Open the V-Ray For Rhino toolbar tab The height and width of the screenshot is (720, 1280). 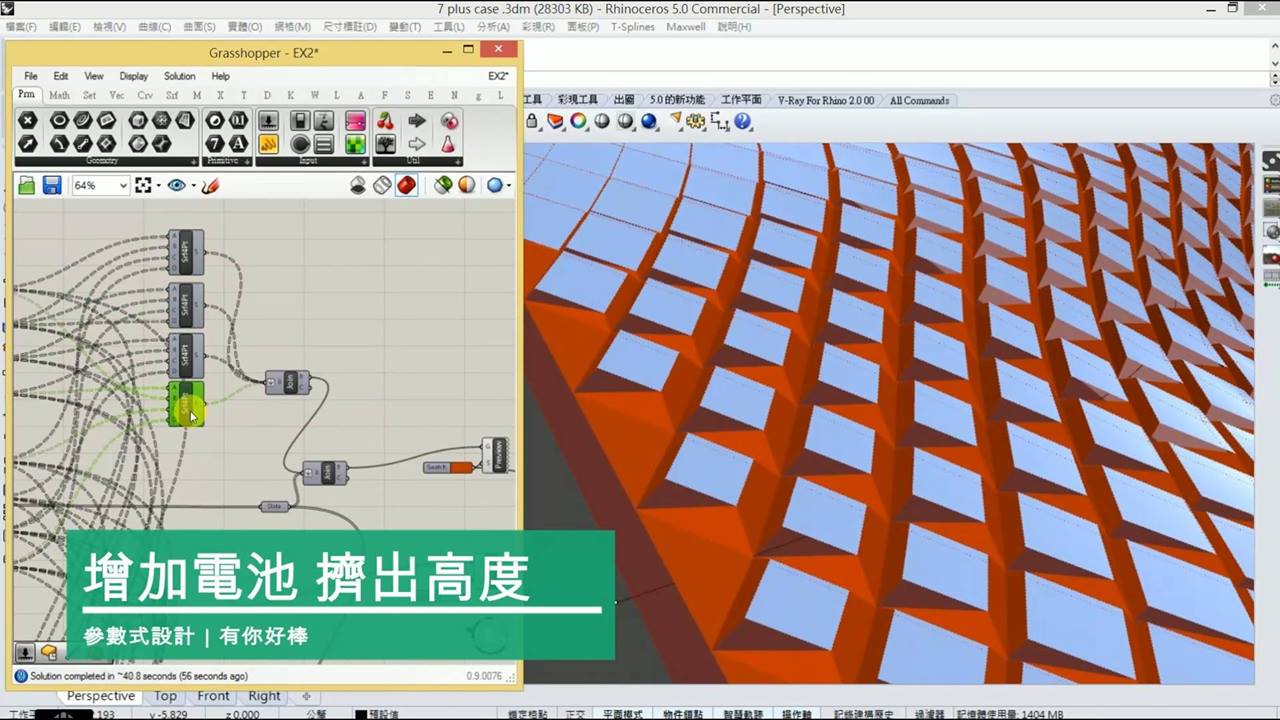pos(825,100)
